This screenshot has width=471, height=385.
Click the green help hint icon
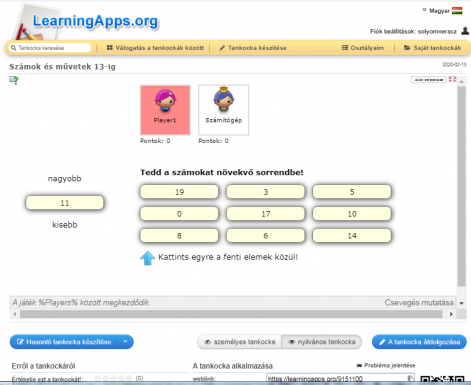[14, 80]
